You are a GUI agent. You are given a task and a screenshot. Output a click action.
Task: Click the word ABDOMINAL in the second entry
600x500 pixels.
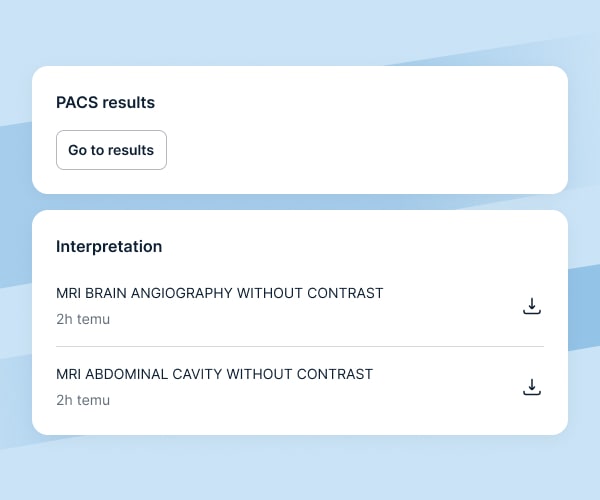[x=128, y=375]
